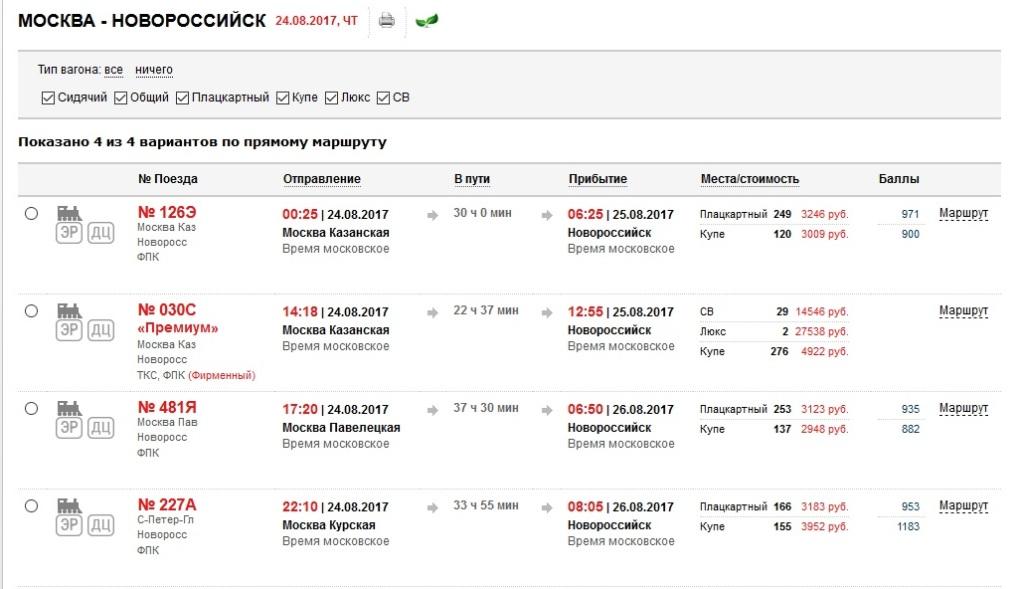This screenshot has height=589, width=1024.
Task: Click the locomotive icon for train 481Я
Action: coord(69,407)
